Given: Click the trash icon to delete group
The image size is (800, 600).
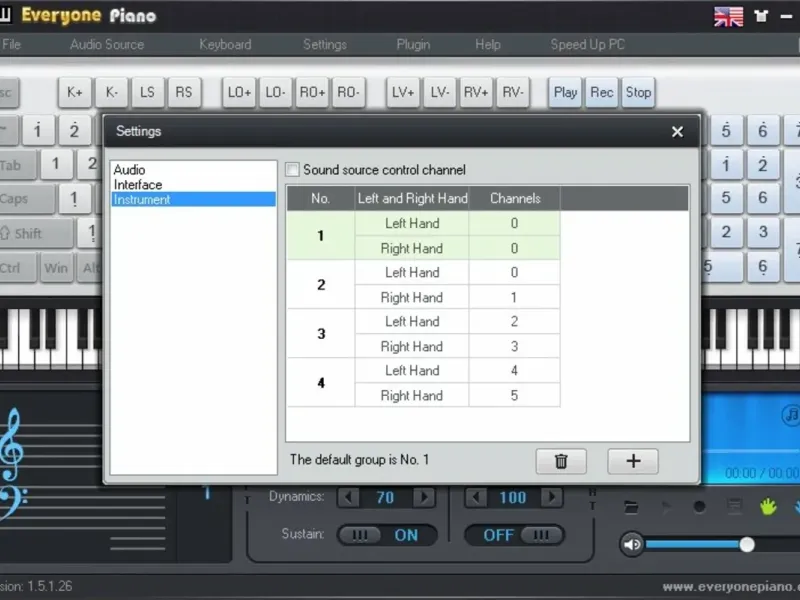Looking at the screenshot, I should click(x=561, y=461).
